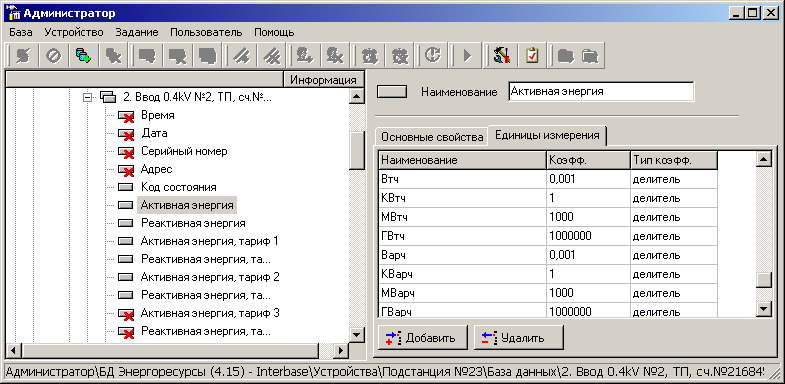Click the tree panel vertical scrollbar thumb
The width and height of the screenshot is (785, 384).
point(356,151)
